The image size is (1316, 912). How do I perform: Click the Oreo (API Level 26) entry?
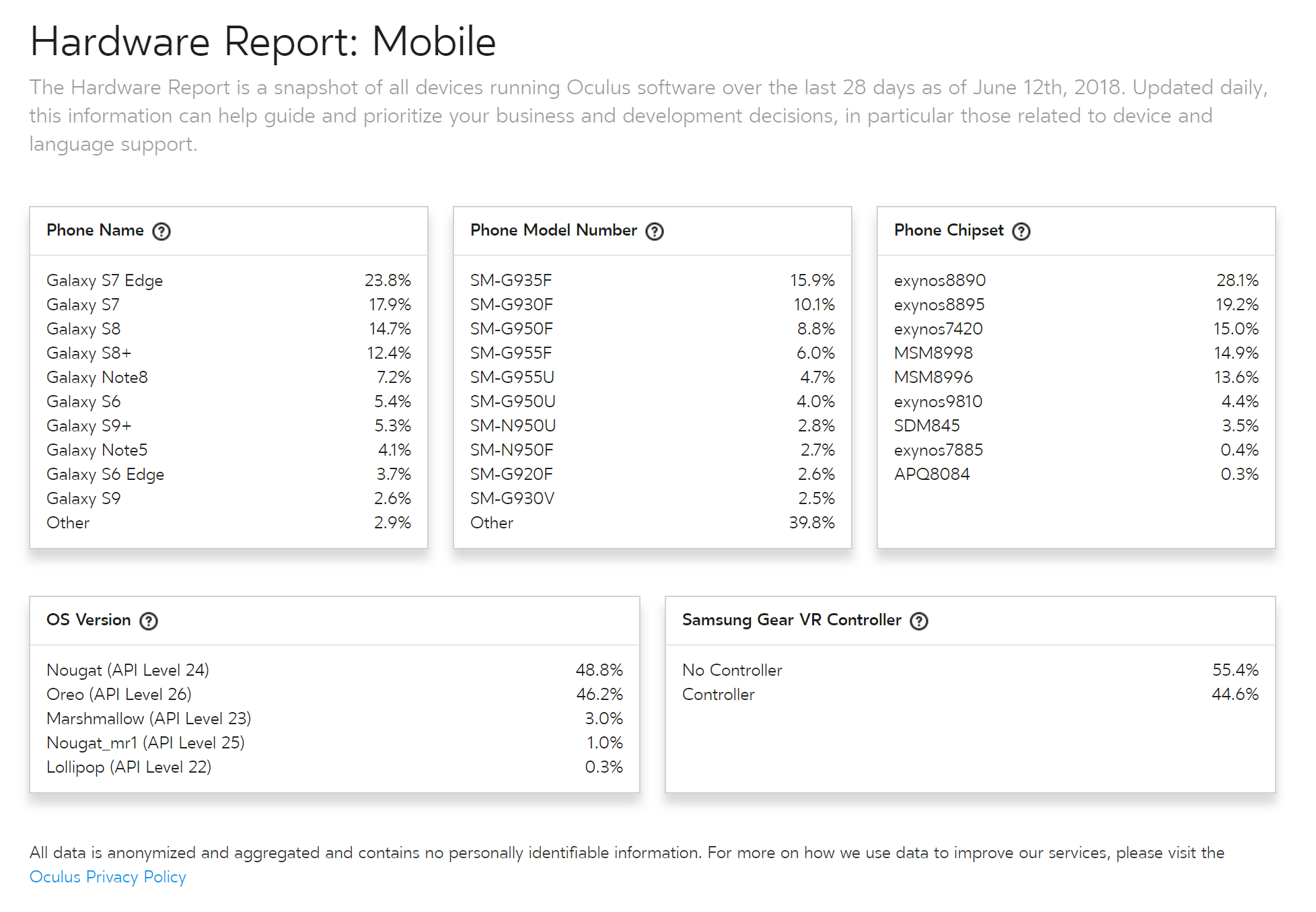coord(119,695)
